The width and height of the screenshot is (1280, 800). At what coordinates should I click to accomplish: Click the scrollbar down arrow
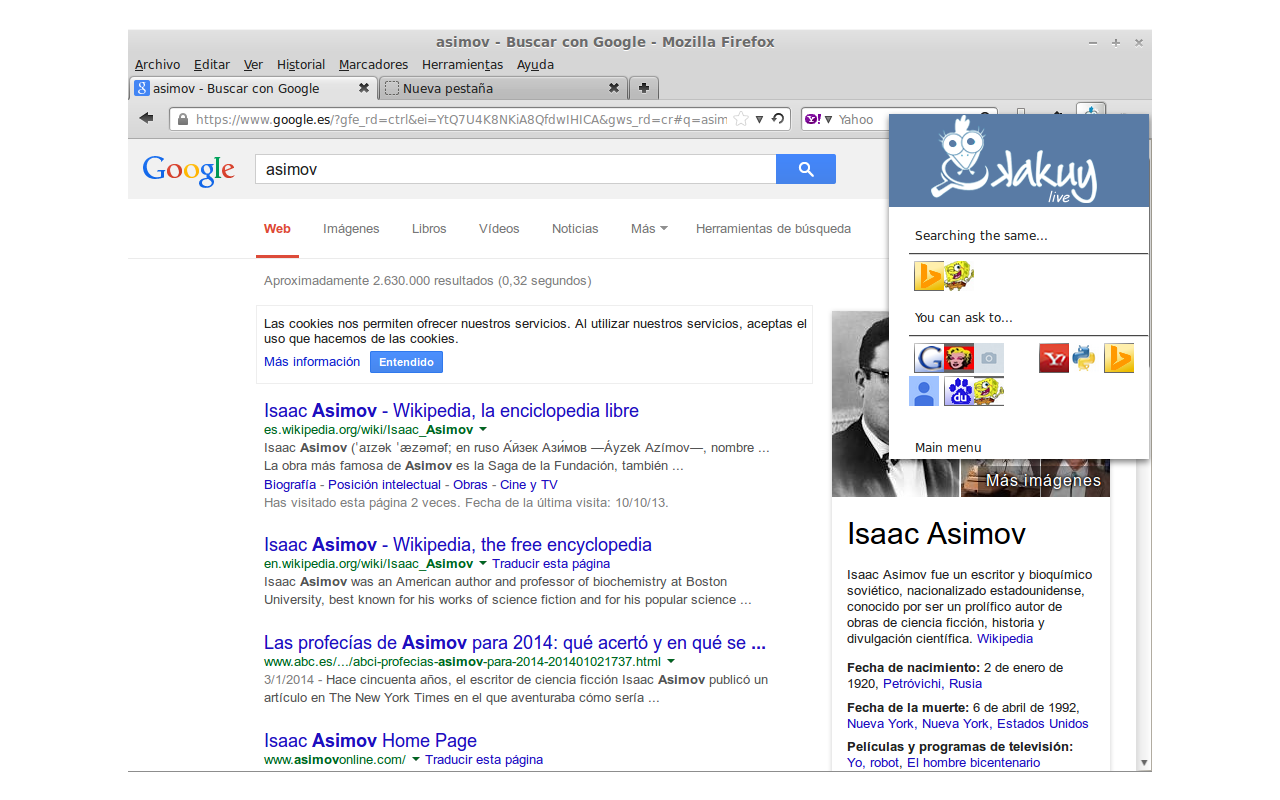[1144, 763]
